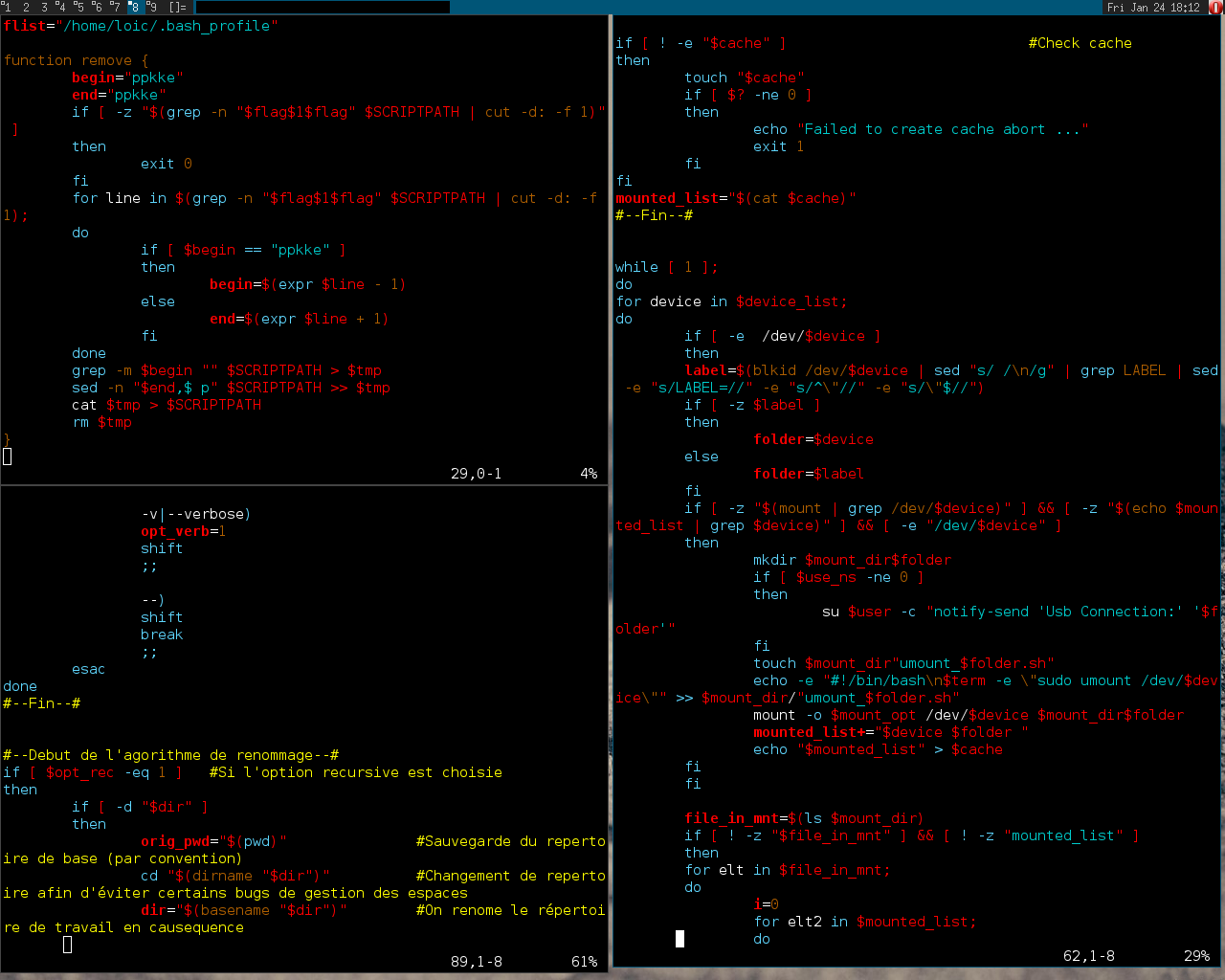Click the 'echo "$mounted_list" > $cache' line
Viewport: 1225px width, 980px height.
(x=878, y=749)
